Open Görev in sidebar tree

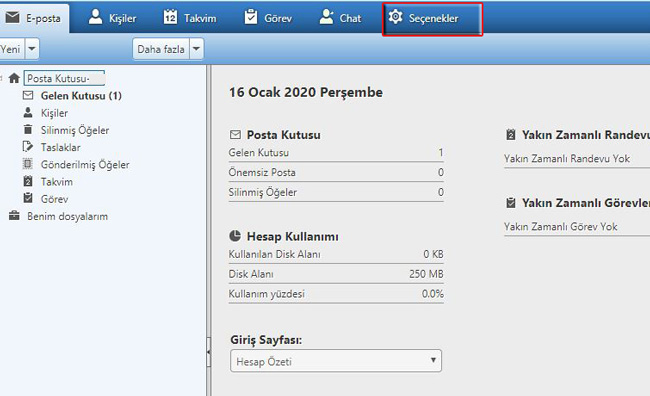[54, 199]
